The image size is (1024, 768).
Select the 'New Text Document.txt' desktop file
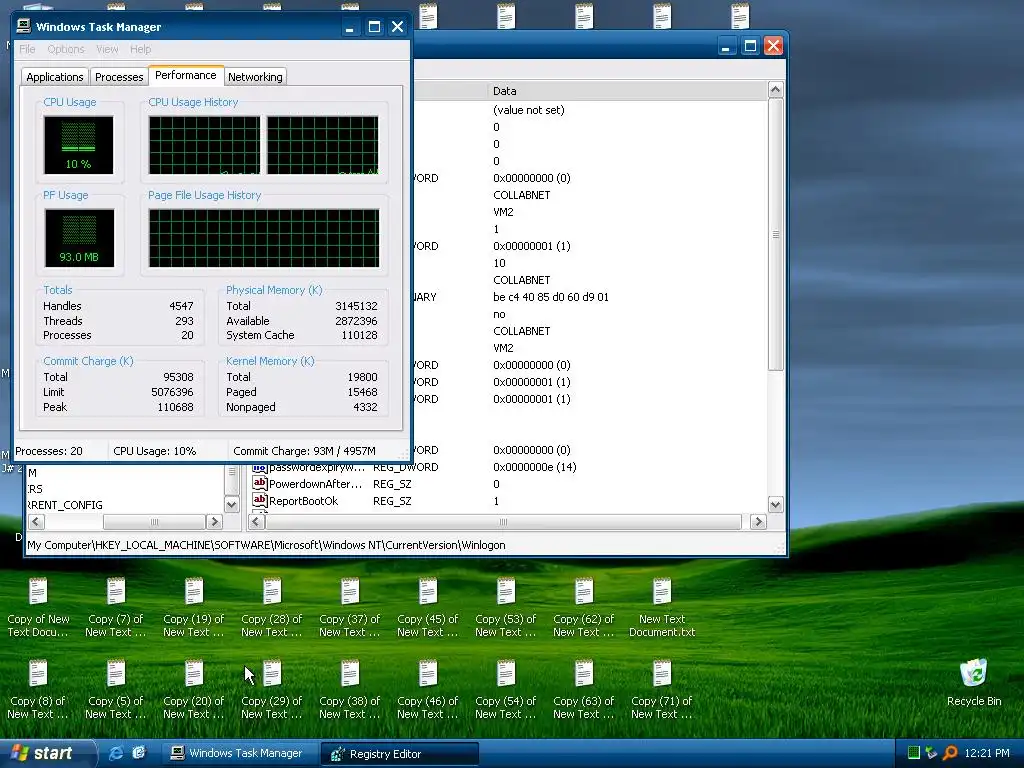pyautogui.click(x=662, y=608)
